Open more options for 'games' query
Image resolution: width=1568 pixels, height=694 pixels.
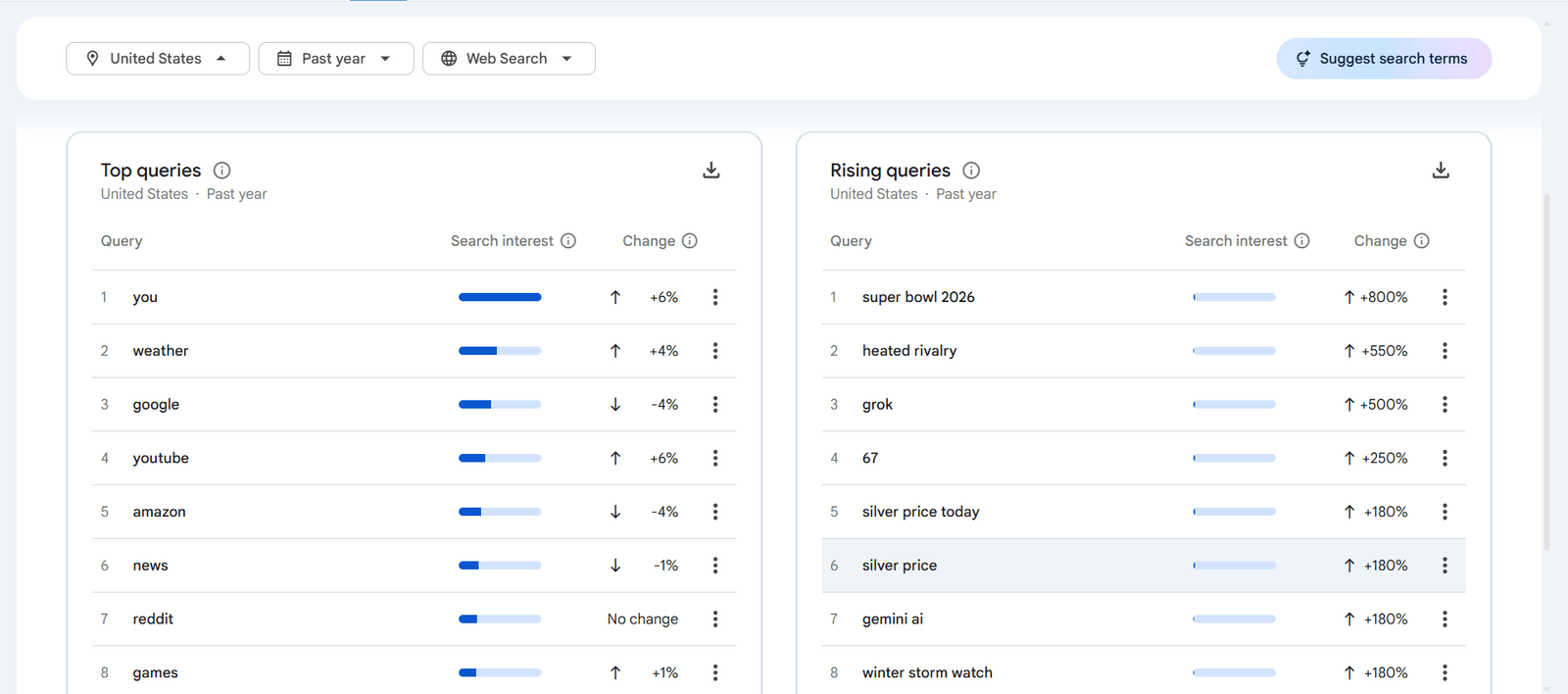coord(715,672)
